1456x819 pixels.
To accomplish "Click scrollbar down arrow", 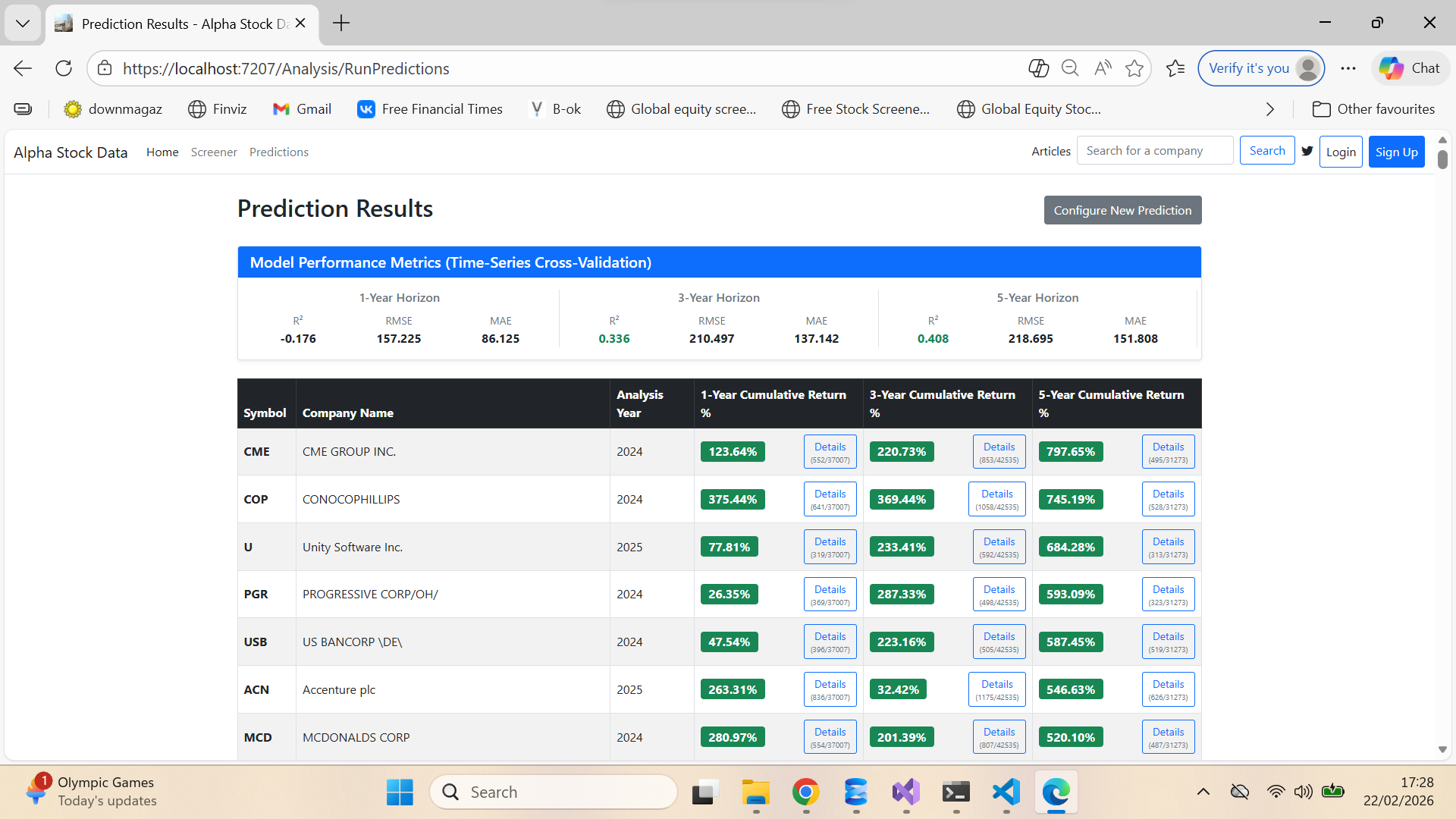I will click(x=1442, y=750).
